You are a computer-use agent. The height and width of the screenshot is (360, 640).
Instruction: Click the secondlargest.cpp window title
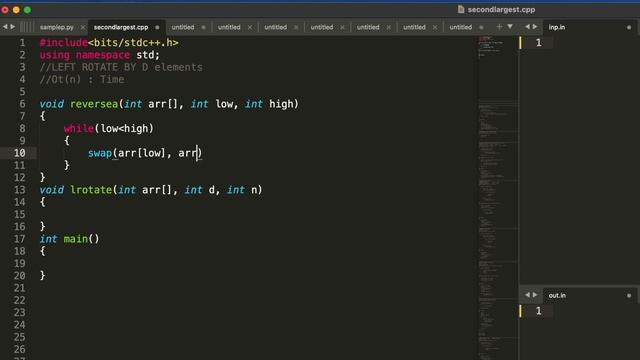tap(501, 9)
